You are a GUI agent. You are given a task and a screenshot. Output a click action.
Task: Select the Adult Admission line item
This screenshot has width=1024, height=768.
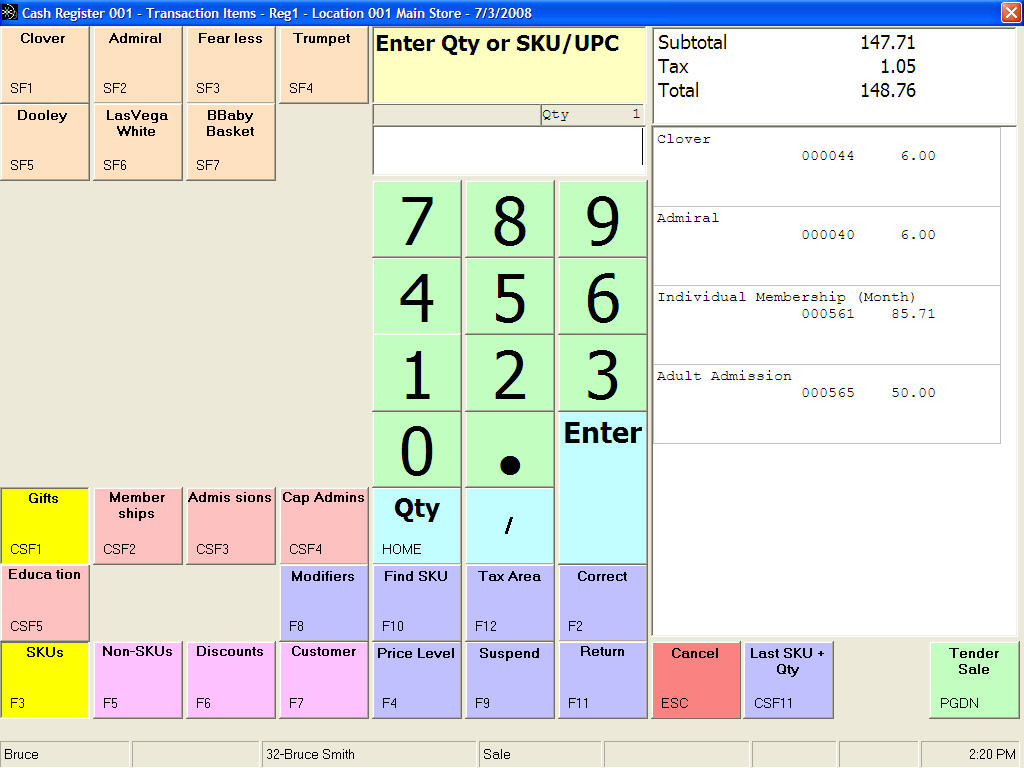click(826, 403)
